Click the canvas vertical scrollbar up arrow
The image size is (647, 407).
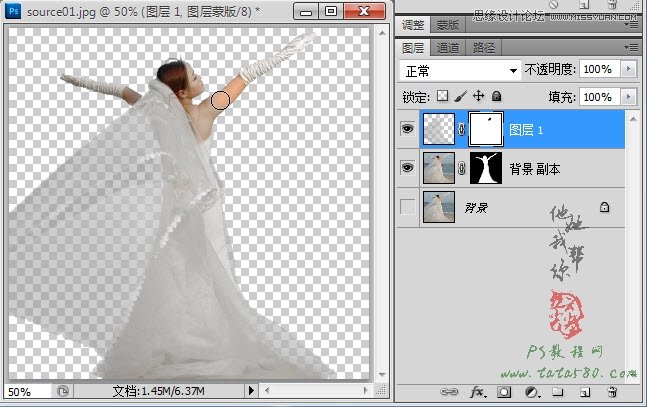382,33
